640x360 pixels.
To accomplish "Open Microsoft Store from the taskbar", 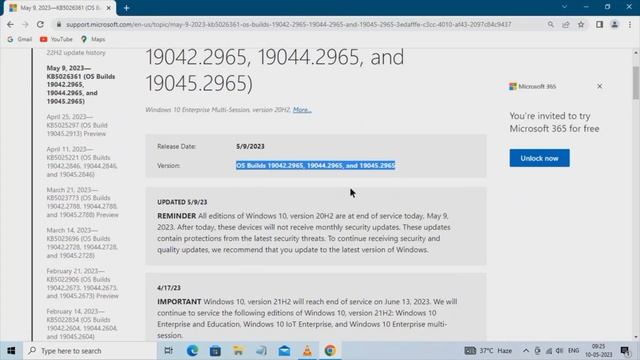I will (x=215, y=351).
